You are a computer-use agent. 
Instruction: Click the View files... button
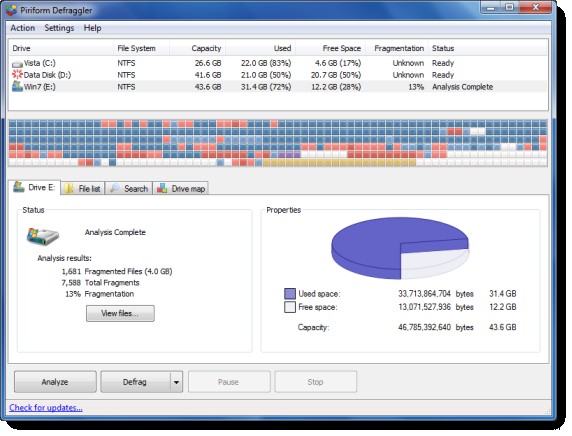pyautogui.click(x=120, y=313)
